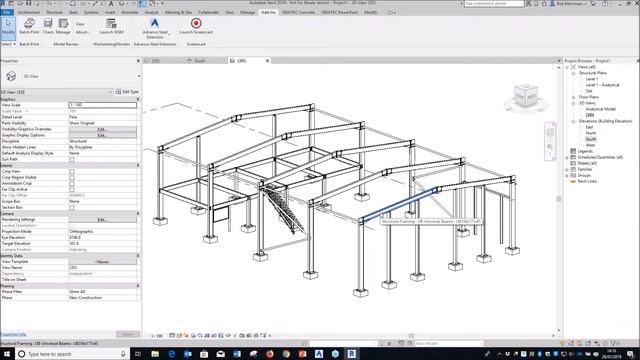Open the Advance Steel Extension tool
The image size is (640, 360).
coord(155,27)
